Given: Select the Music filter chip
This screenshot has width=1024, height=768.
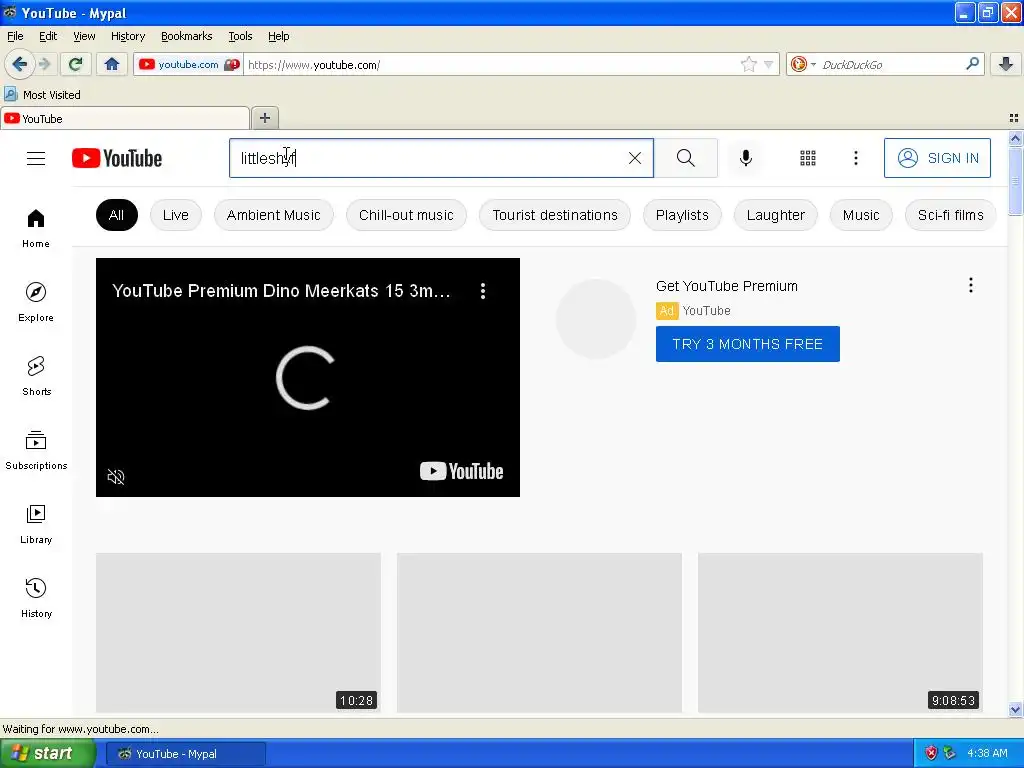Looking at the screenshot, I should click(861, 215).
